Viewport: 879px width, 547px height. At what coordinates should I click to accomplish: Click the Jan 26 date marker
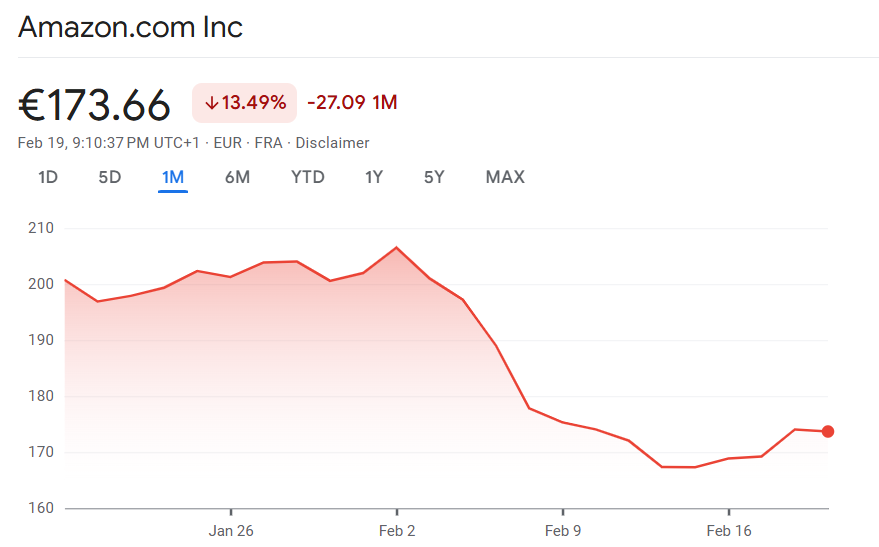[x=231, y=531]
